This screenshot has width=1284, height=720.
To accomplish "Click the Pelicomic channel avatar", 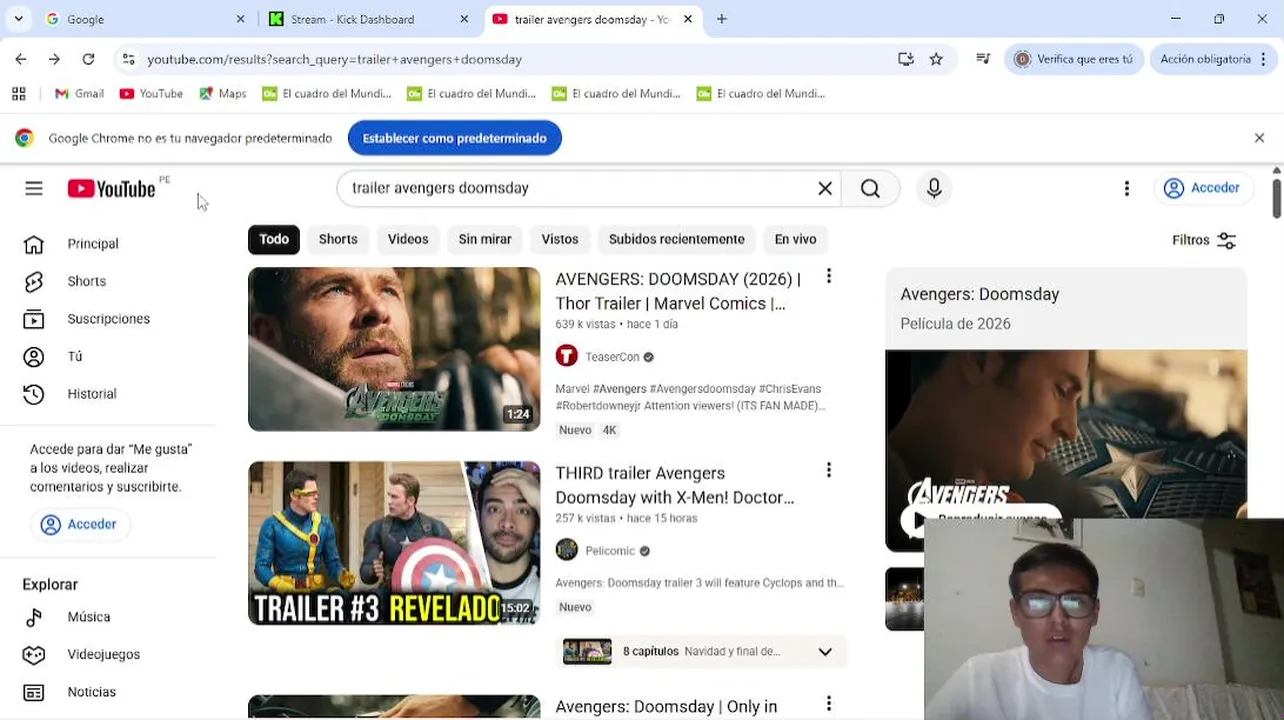I will [567, 550].
